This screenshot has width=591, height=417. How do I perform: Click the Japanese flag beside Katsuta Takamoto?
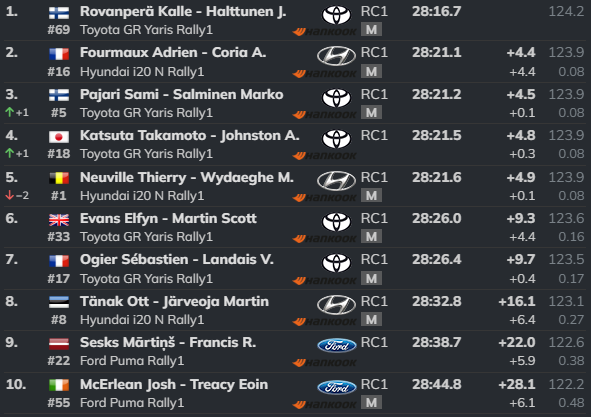click(x=59, y=137)
